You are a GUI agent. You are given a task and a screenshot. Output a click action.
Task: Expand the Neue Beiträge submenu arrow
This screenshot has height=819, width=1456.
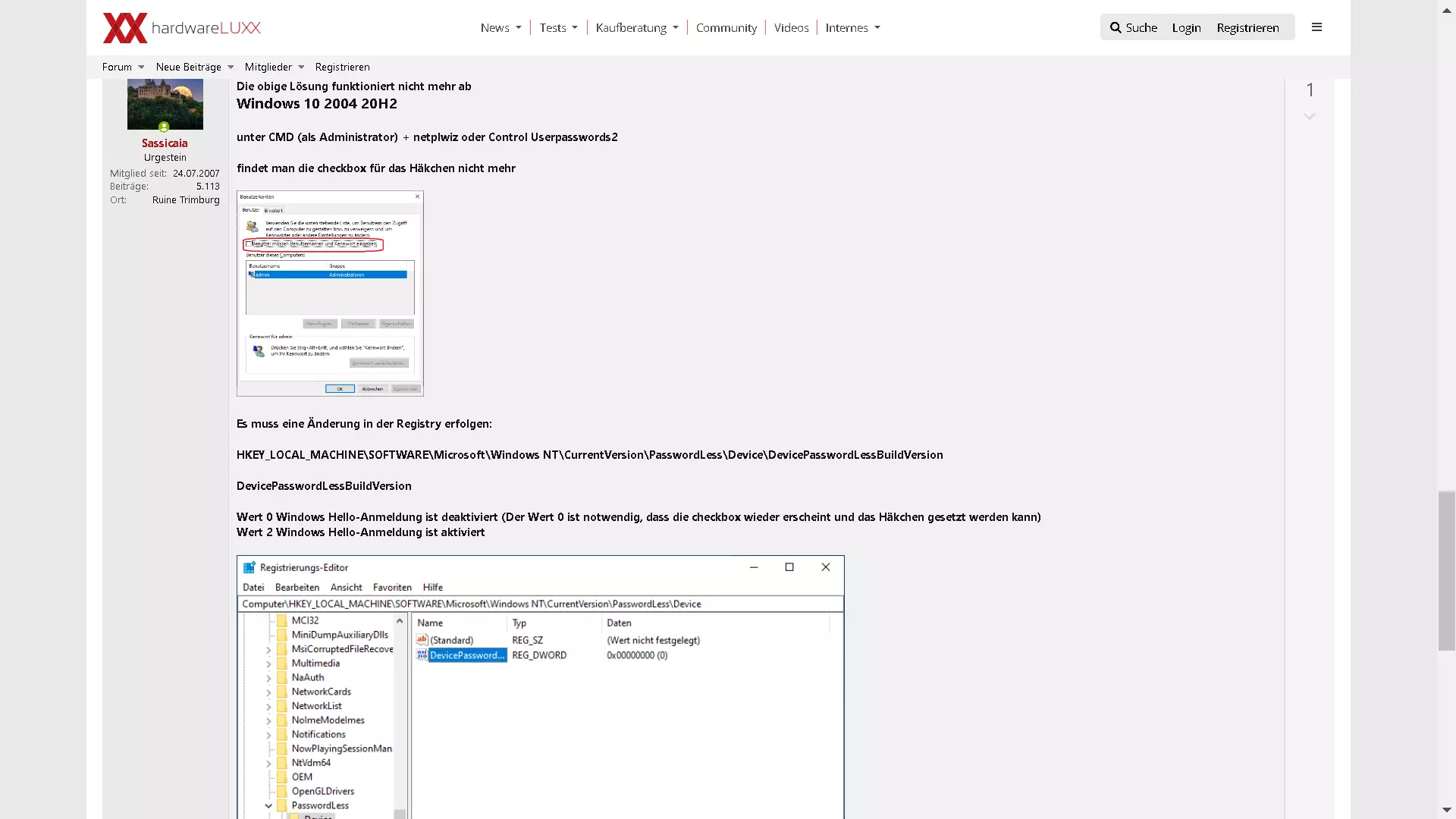click(231, 67)
